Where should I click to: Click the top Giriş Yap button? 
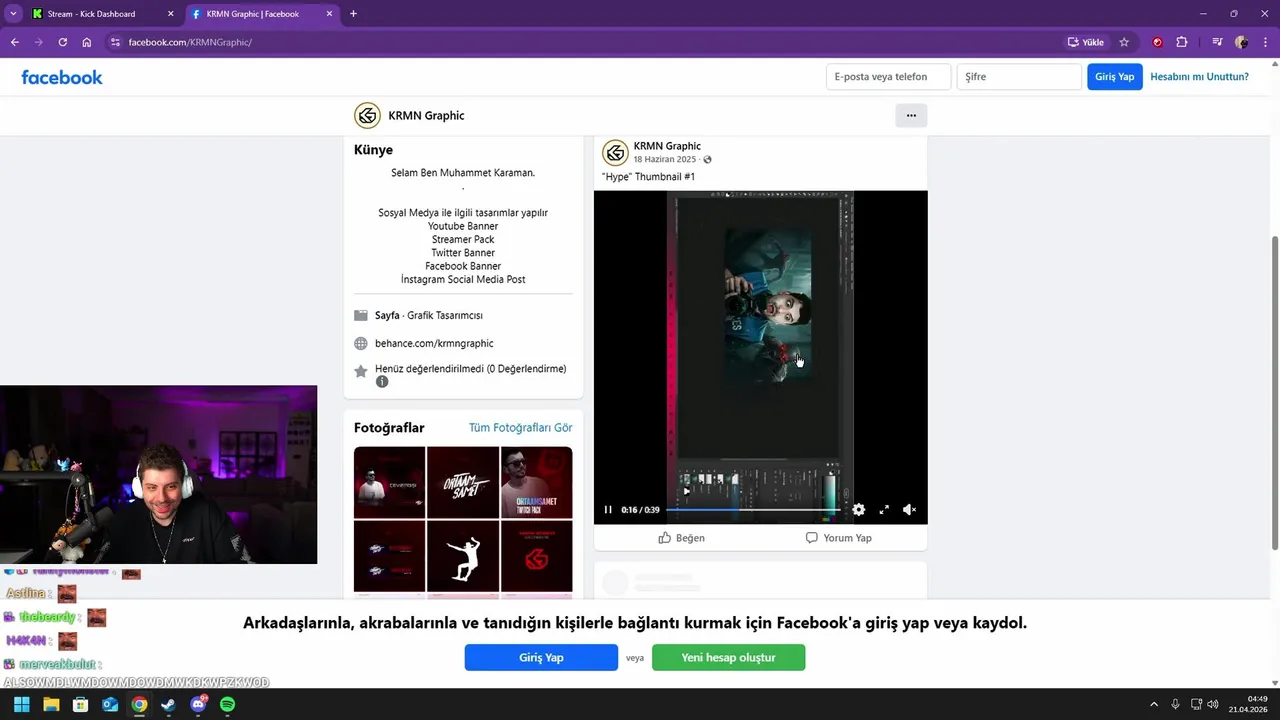(x=1114, y=77)
